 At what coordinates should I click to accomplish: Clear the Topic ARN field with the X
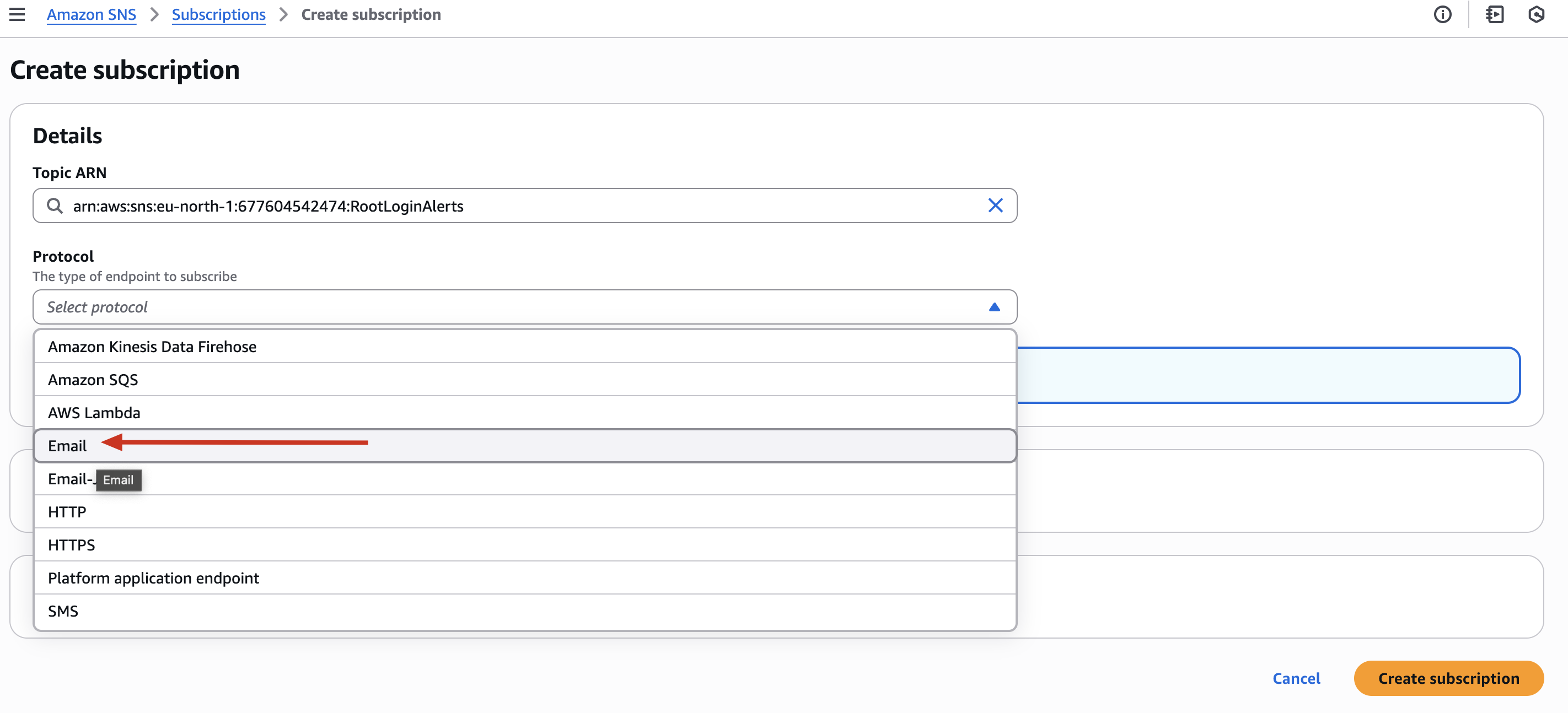[995, 206]
